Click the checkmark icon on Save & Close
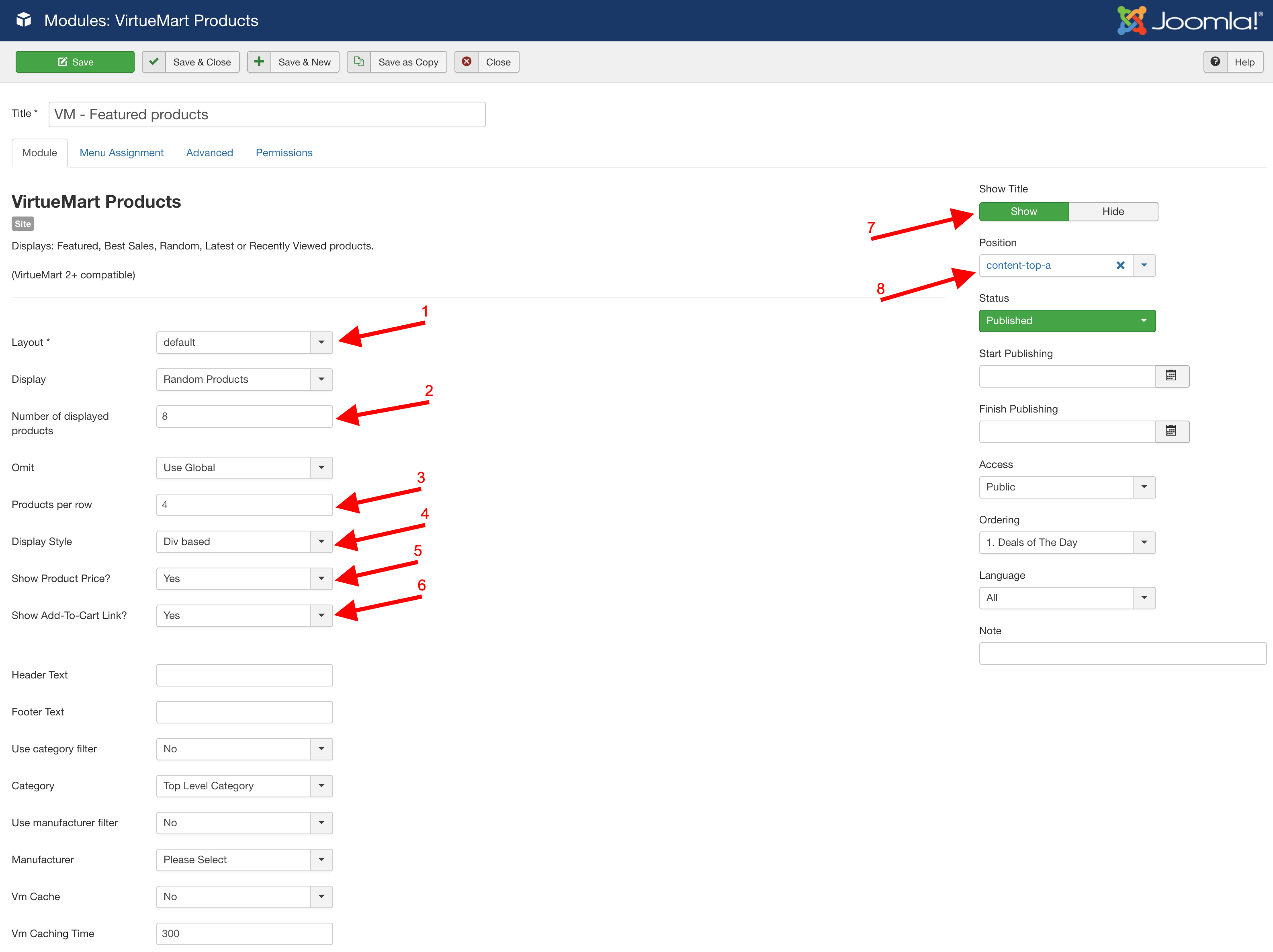The height and width of the screenshot is (952, 1273). pos(153,61)
